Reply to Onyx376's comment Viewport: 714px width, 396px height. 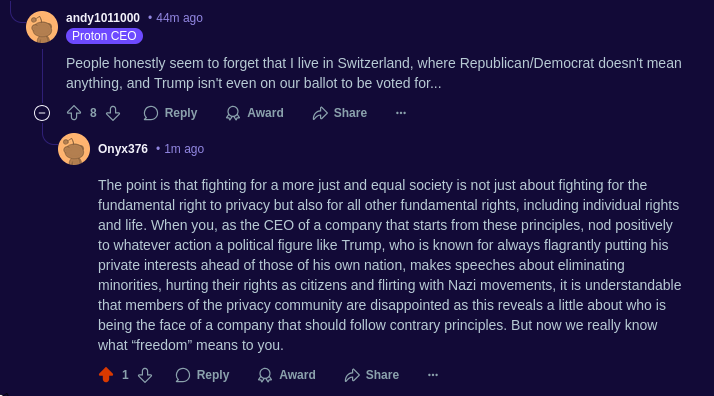(x=202, y=375)
